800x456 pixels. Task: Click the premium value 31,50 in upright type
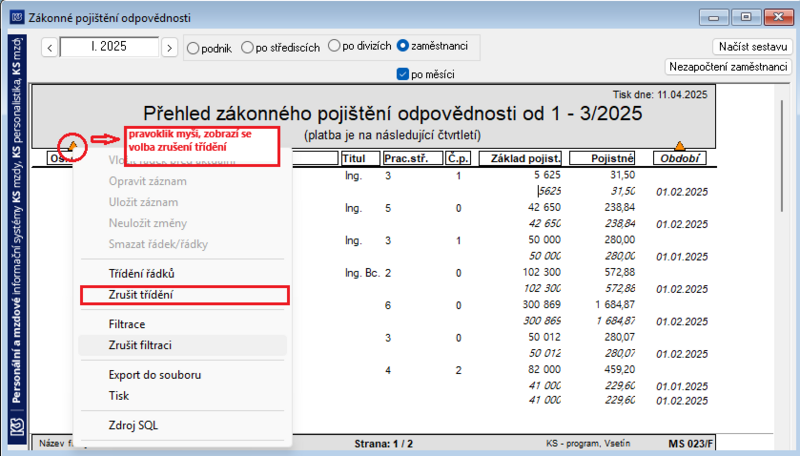tap(622, 175)
